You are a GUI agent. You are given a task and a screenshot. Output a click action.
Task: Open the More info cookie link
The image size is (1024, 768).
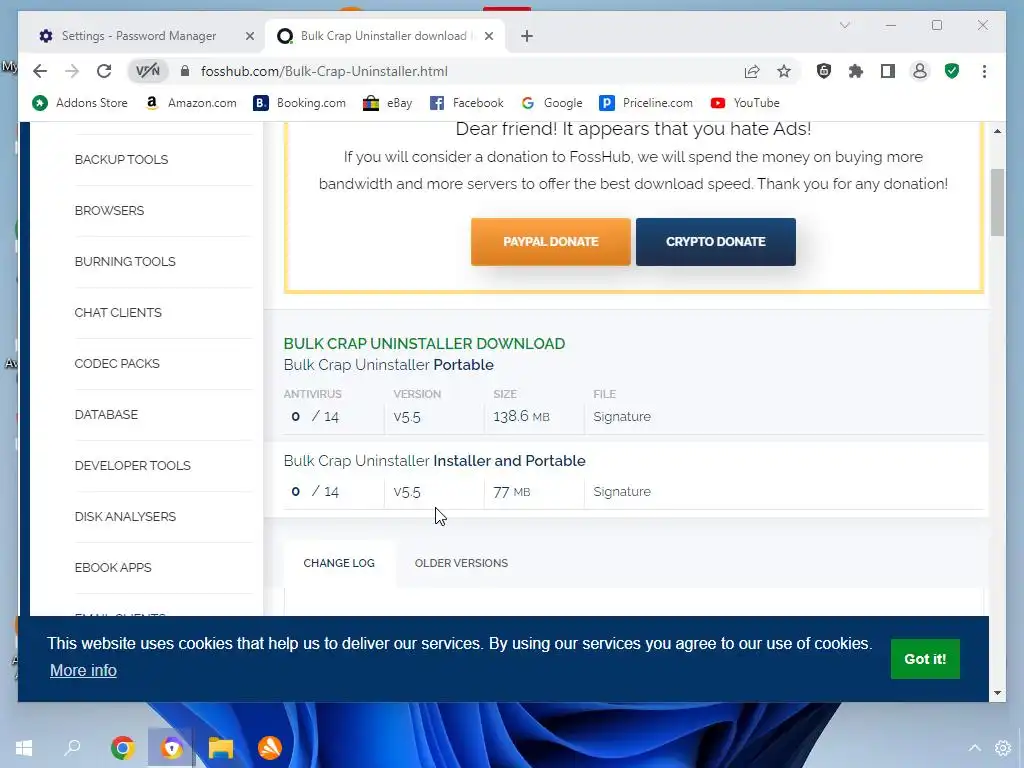[83, 670]
